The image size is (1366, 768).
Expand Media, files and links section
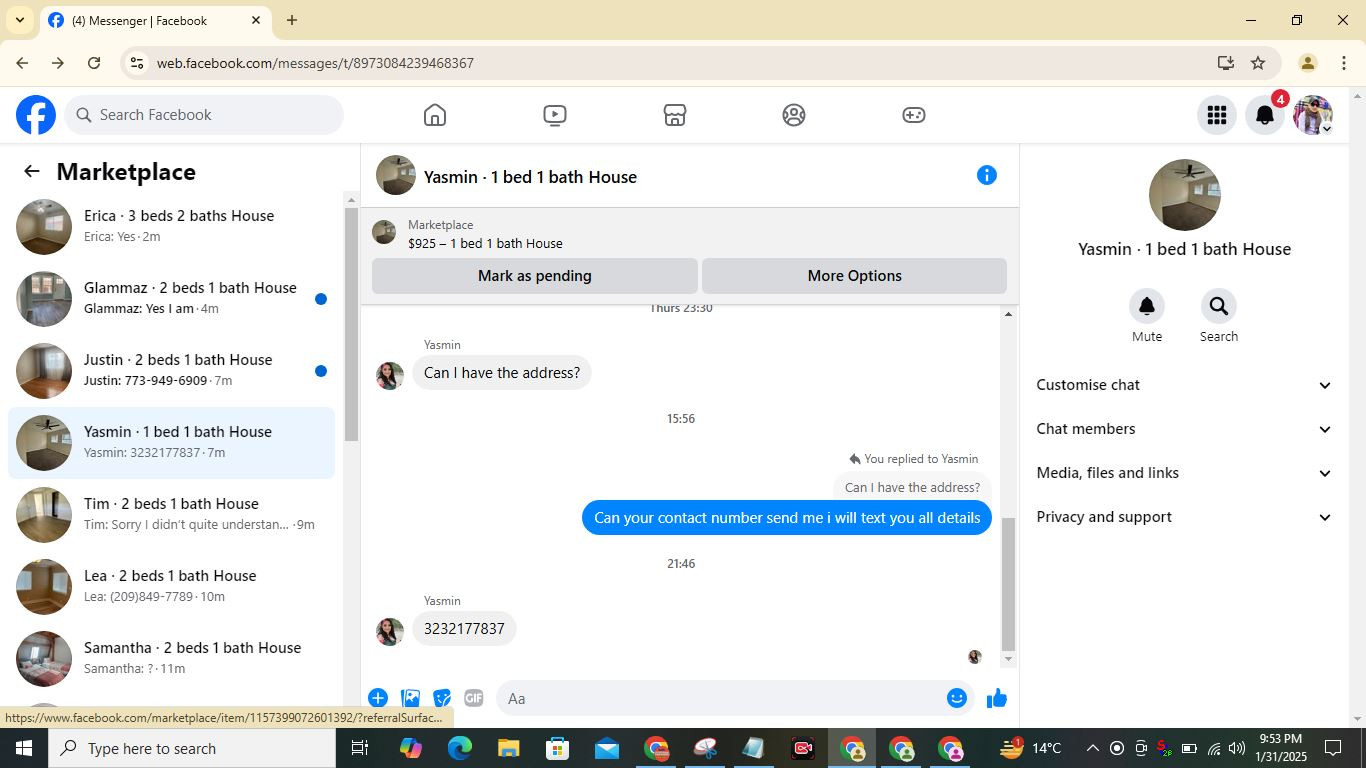[x=1184, y=473]
